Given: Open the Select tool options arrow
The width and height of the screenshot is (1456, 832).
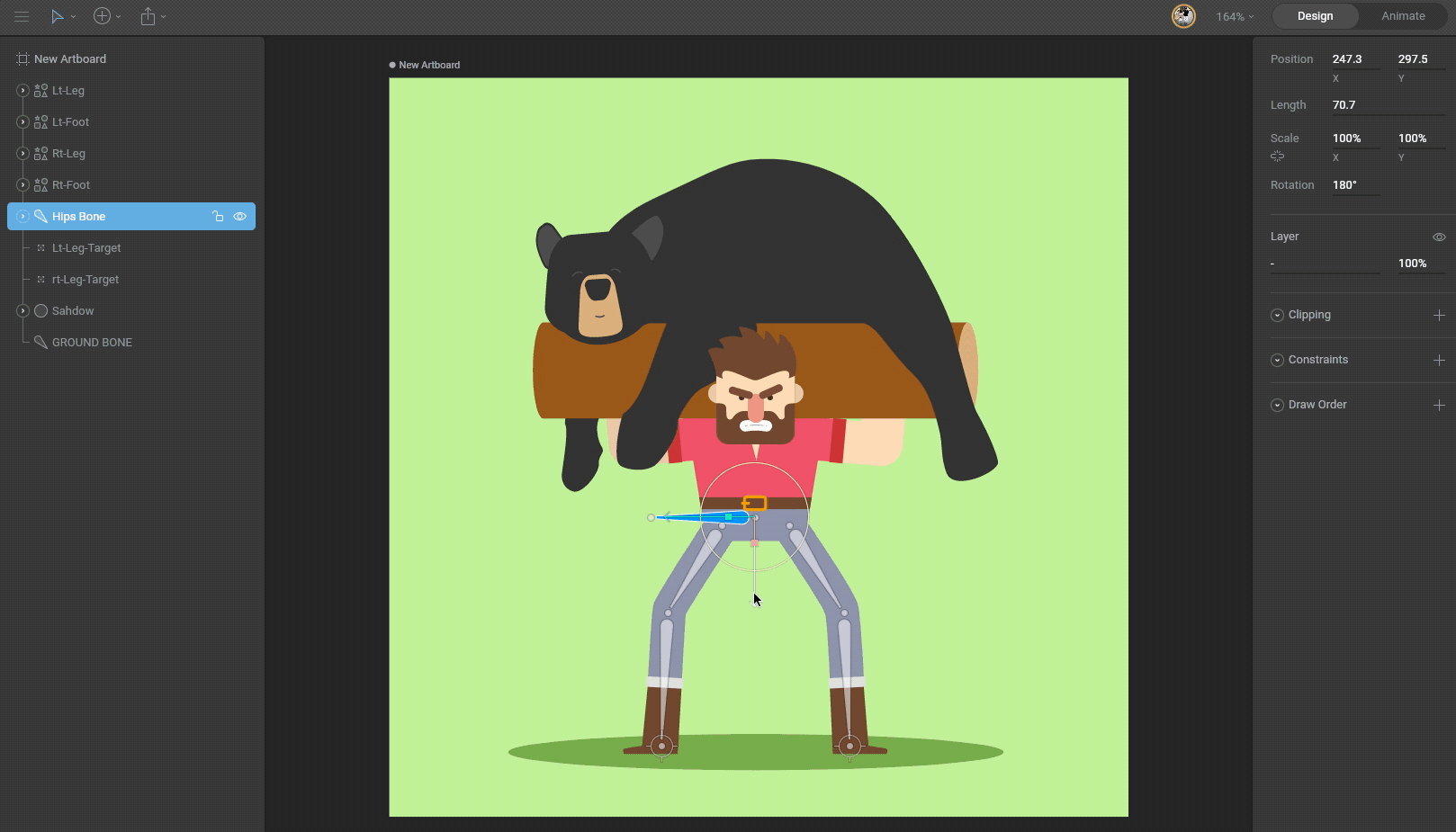Looking at the screenshot, I should pyautogui.click(x=73, y=16).
